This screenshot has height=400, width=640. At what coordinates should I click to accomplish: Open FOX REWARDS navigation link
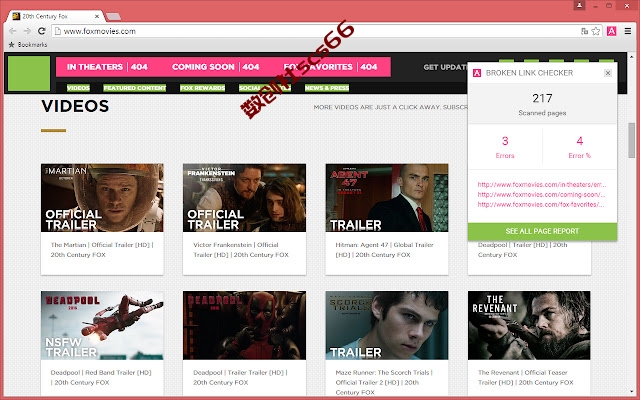[202, 88]
